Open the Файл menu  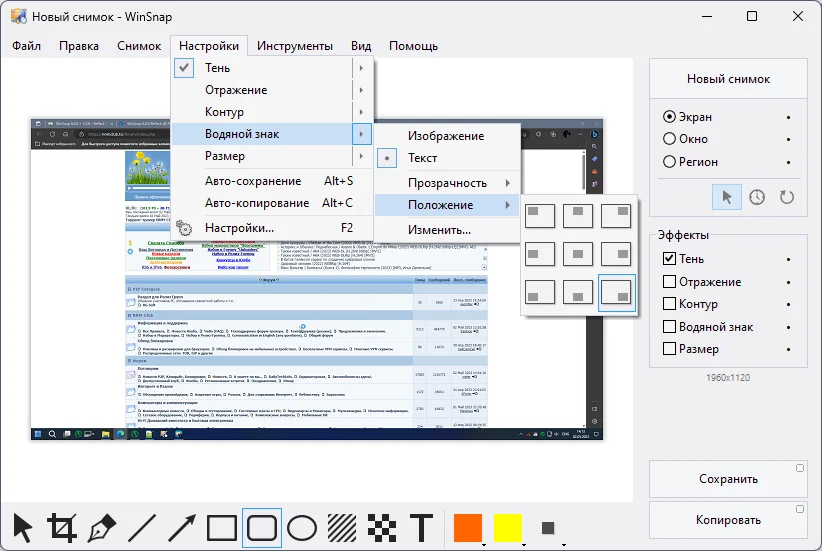26,46
